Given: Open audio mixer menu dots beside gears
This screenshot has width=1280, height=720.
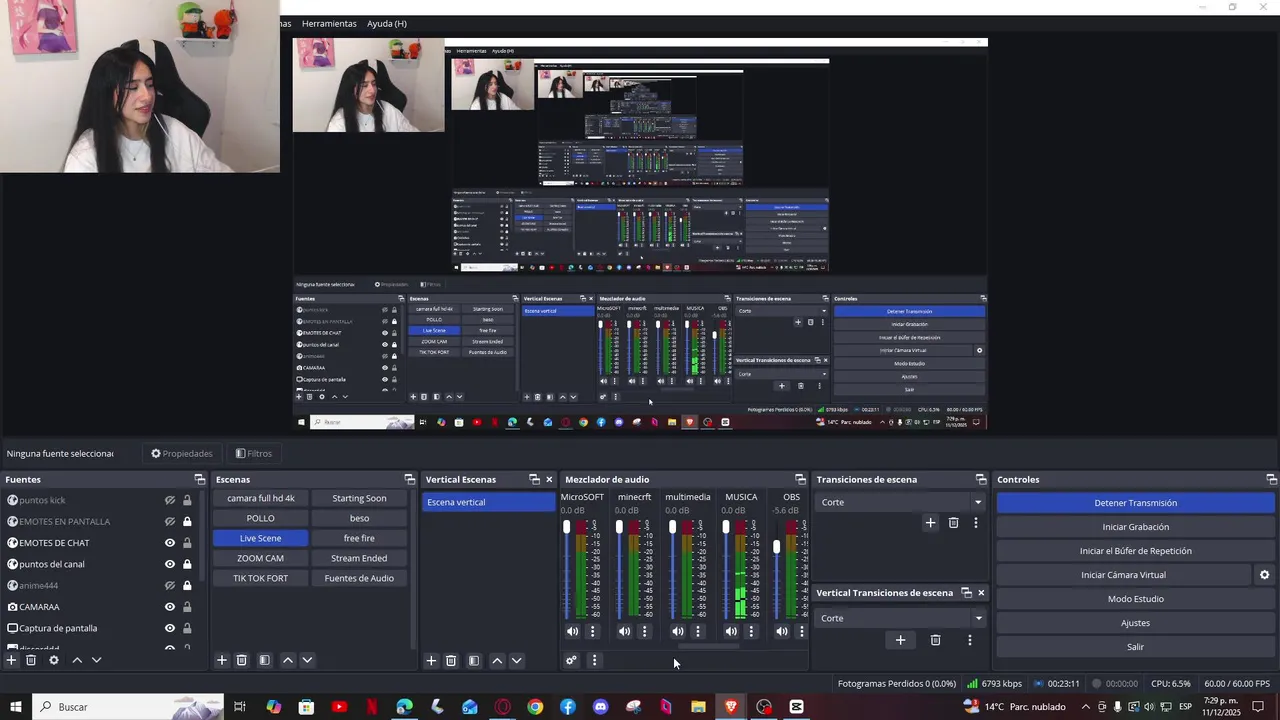Looking at the screenshot, I should click(594, 660).
